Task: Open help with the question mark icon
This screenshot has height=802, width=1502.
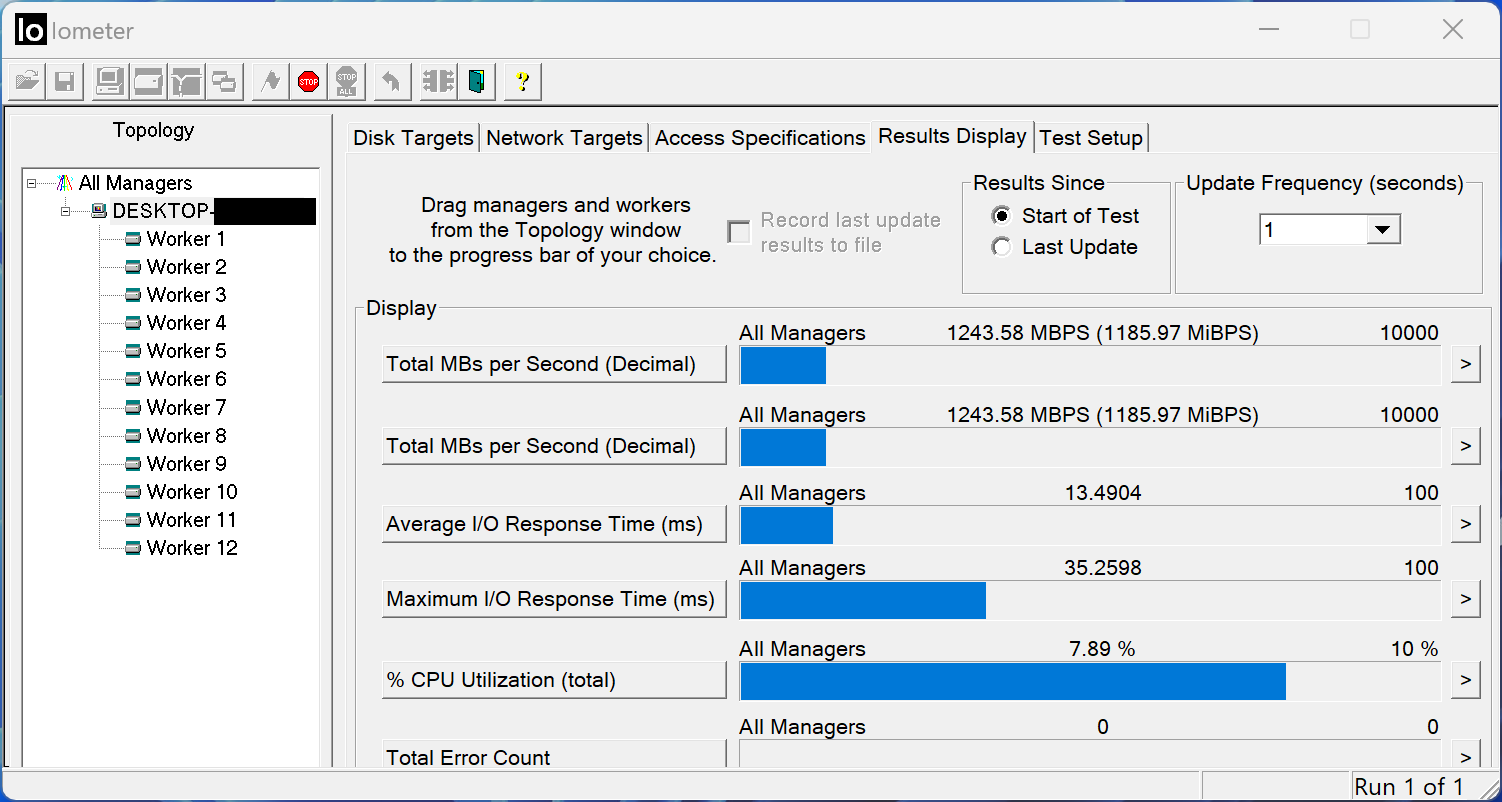Action: pyautogui.click(x=522, y=82)
